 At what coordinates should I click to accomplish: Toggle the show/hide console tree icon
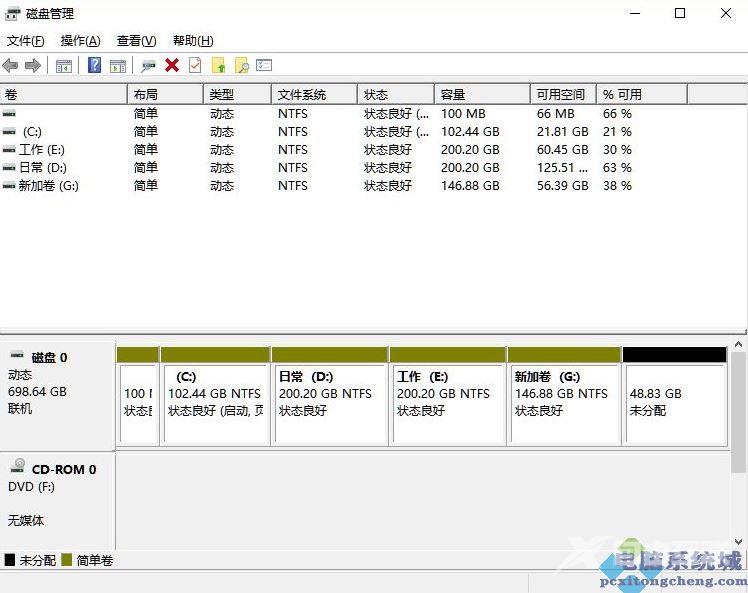point(64,66)
